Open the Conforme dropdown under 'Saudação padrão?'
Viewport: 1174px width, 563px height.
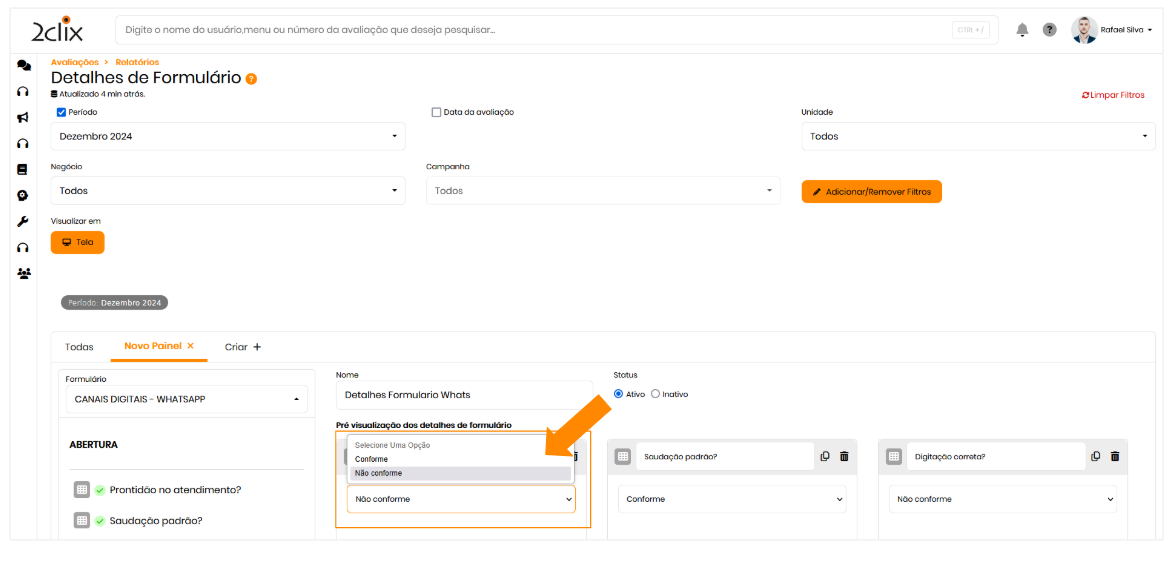pos(731,499)
